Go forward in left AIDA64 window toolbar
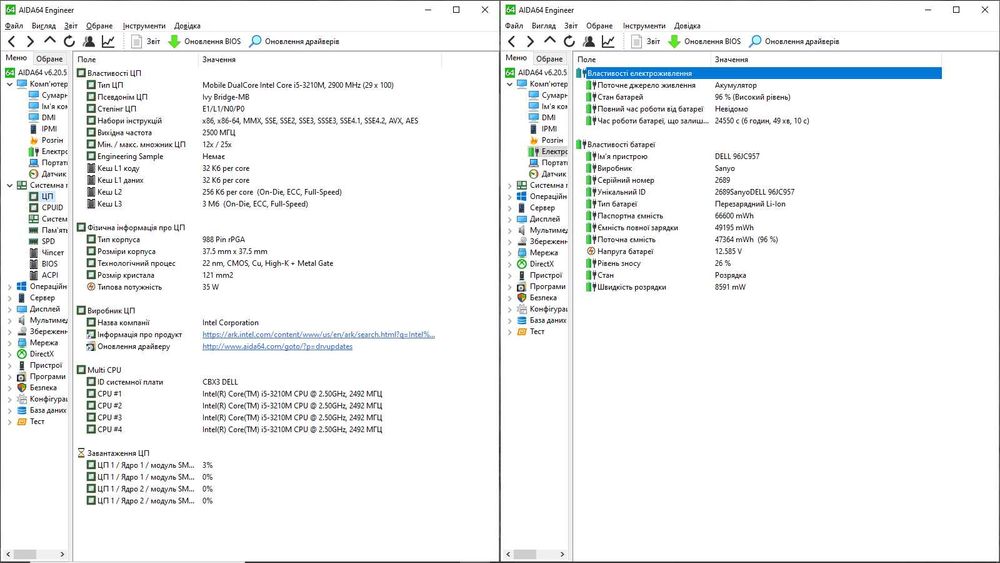The width and height of the screenshot is (1000, 563). [x=30, y=41]
